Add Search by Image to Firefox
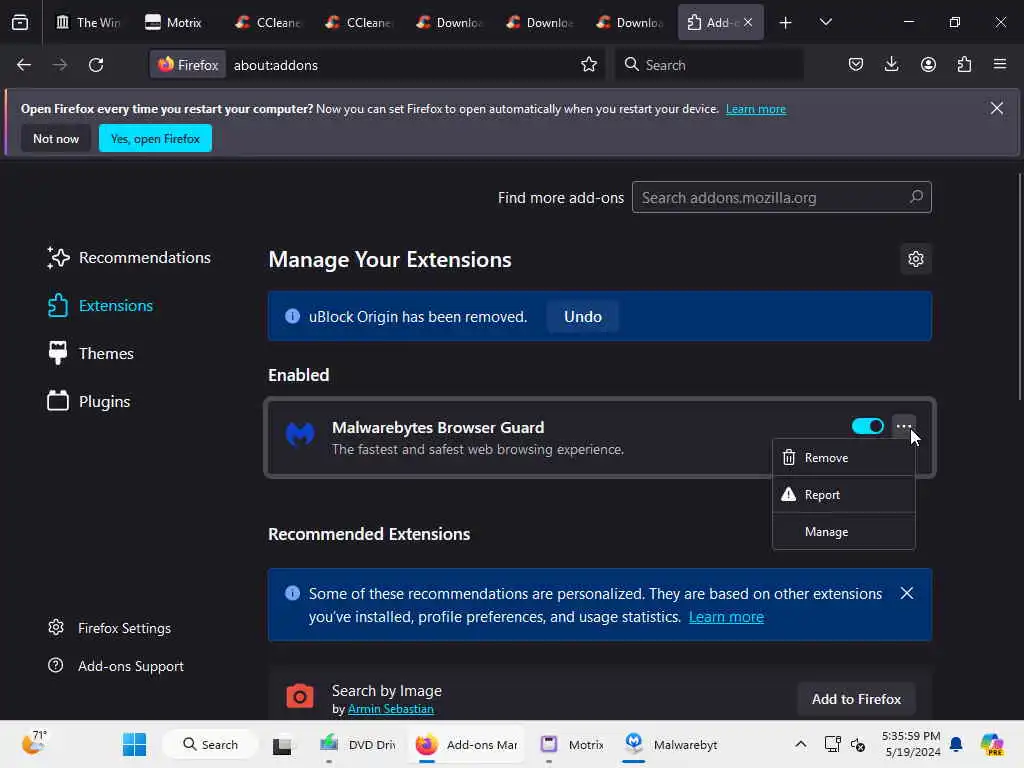 [x=856, y=699]
